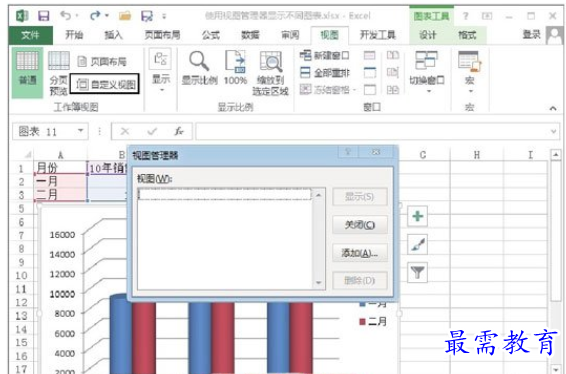Select column H header
This screenshot has width=566, height=374.
[476, 155]
